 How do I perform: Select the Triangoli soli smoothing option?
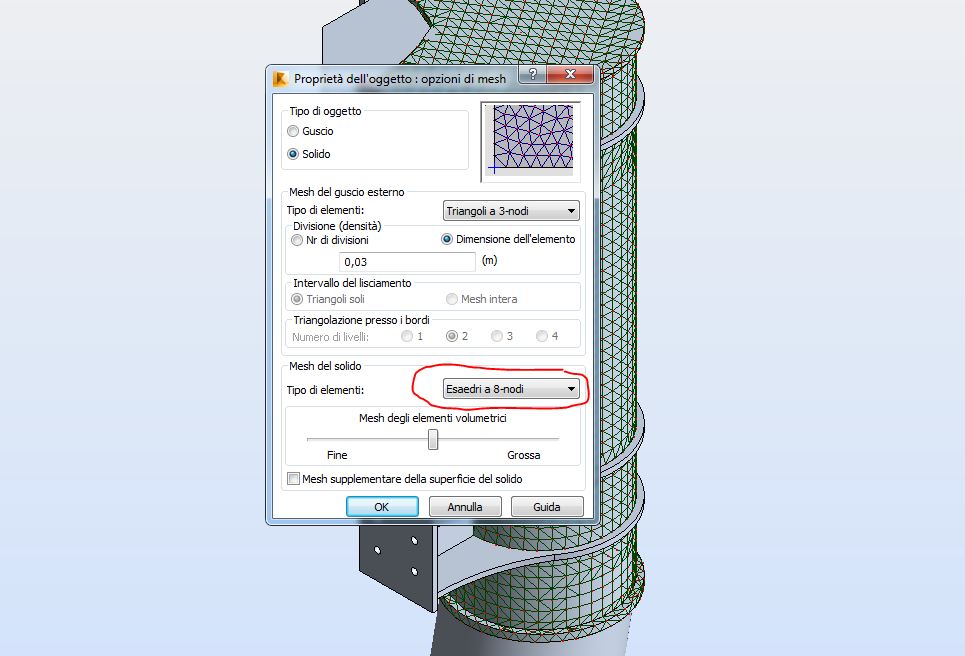(x=297, y=299)
